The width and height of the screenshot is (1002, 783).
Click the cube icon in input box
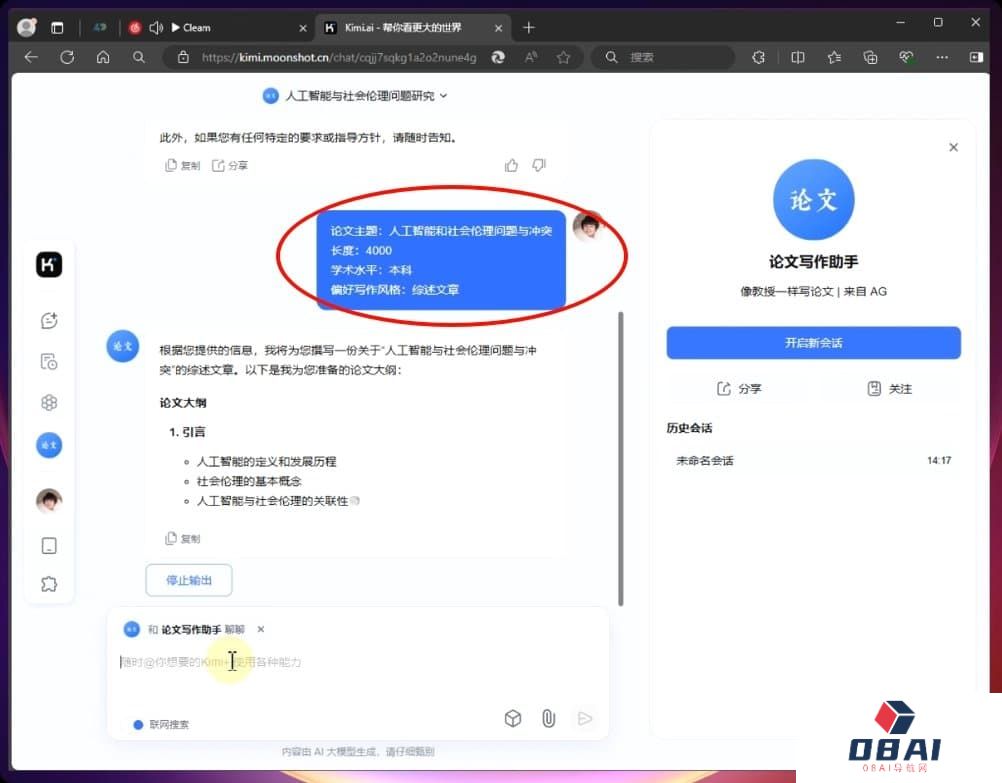coord(513,718)
